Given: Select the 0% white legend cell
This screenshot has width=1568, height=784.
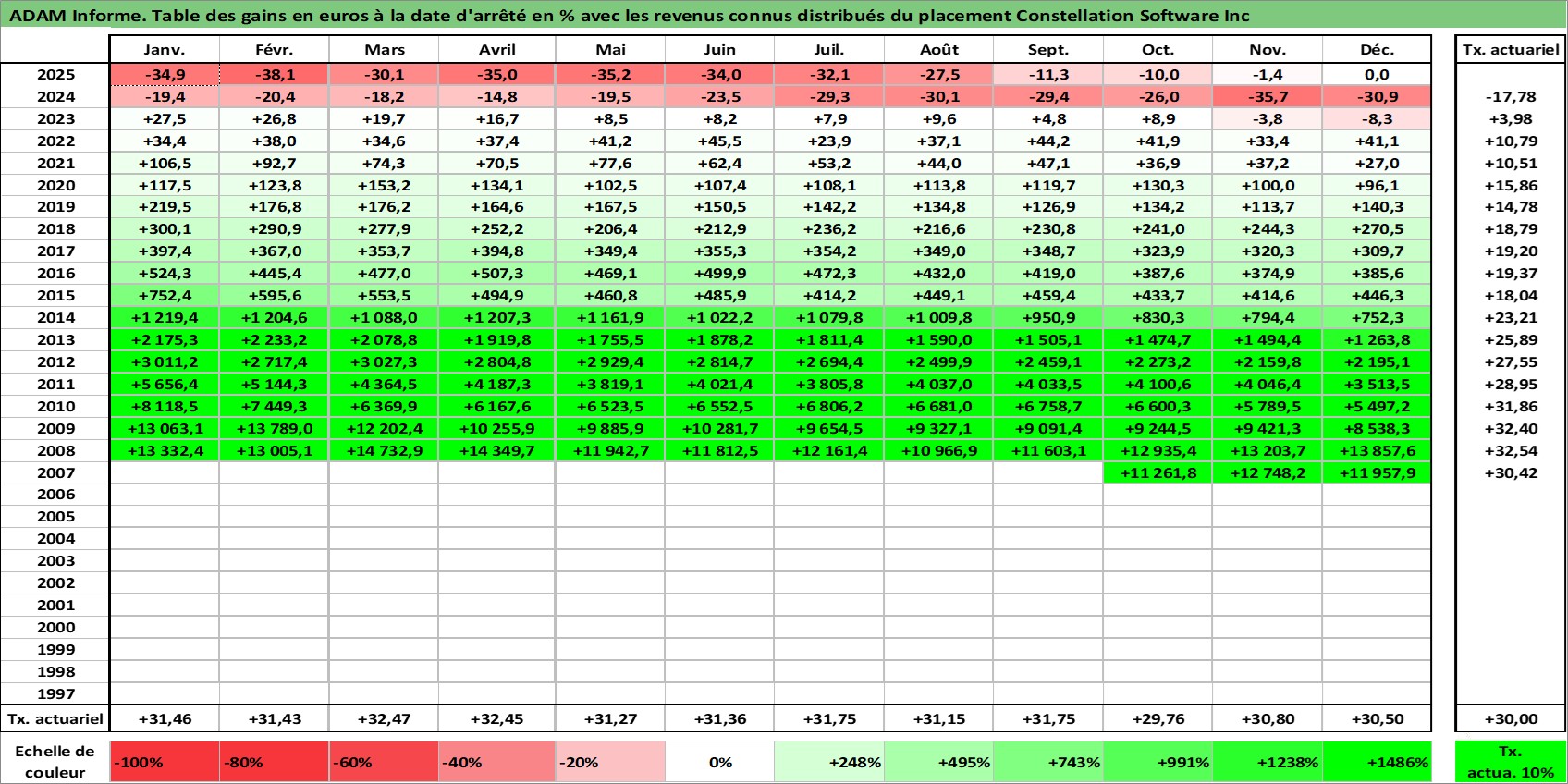Looking at the screenshot, I should pyautogui.click(x=719, y=762).
